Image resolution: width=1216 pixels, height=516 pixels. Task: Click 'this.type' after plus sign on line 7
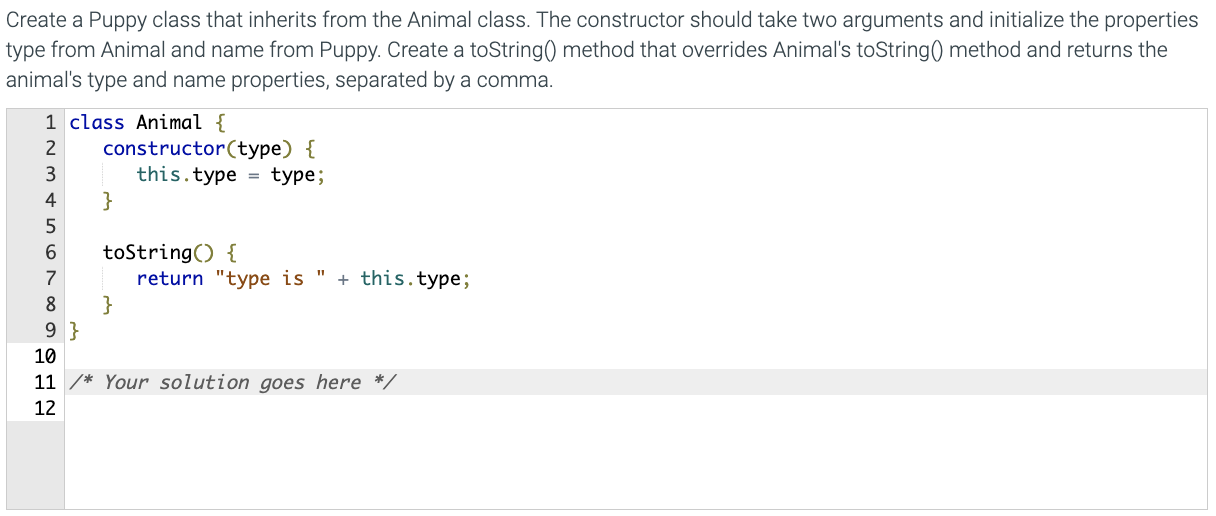click(410, 278)
